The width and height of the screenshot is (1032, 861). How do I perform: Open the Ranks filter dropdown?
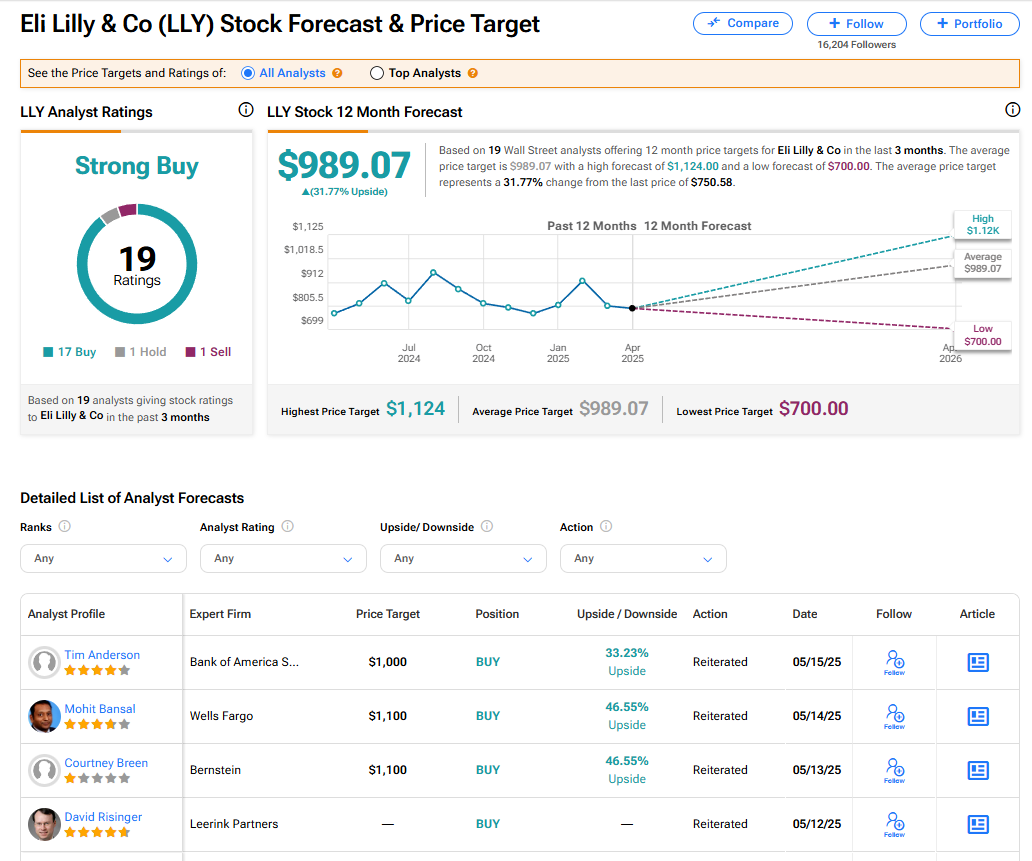point(103,558)
